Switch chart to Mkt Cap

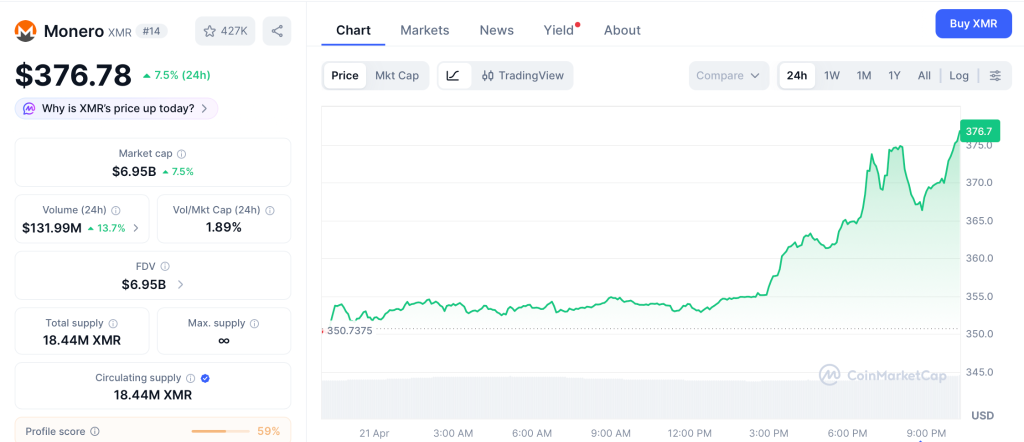pos(397,76)
